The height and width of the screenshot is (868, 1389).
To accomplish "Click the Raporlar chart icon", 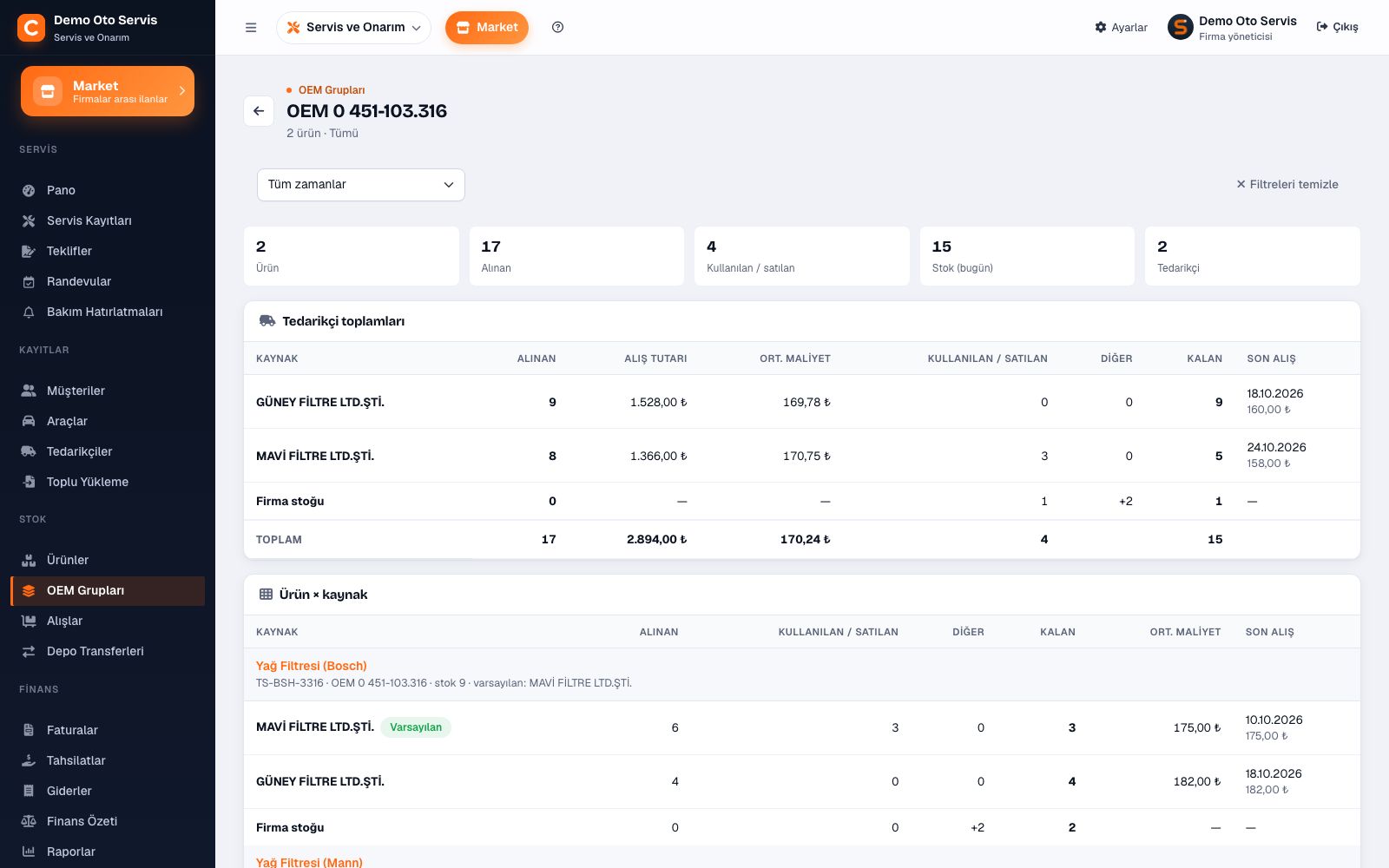I will 29,852.
